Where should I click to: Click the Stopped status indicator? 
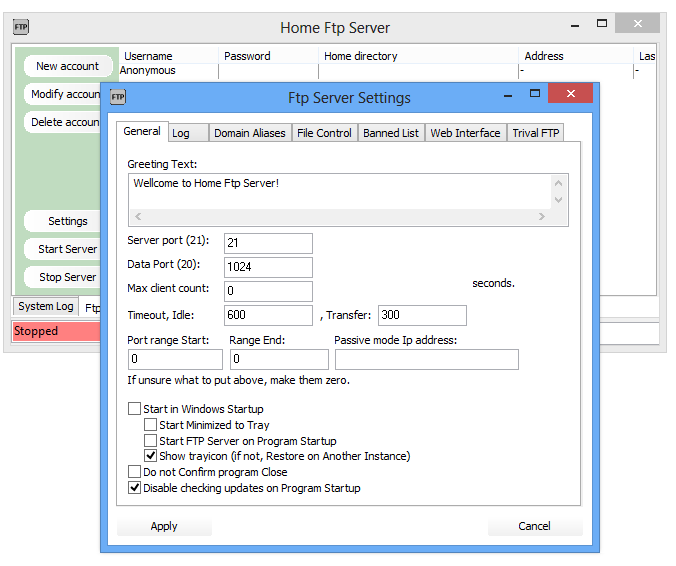pos(56,331)
